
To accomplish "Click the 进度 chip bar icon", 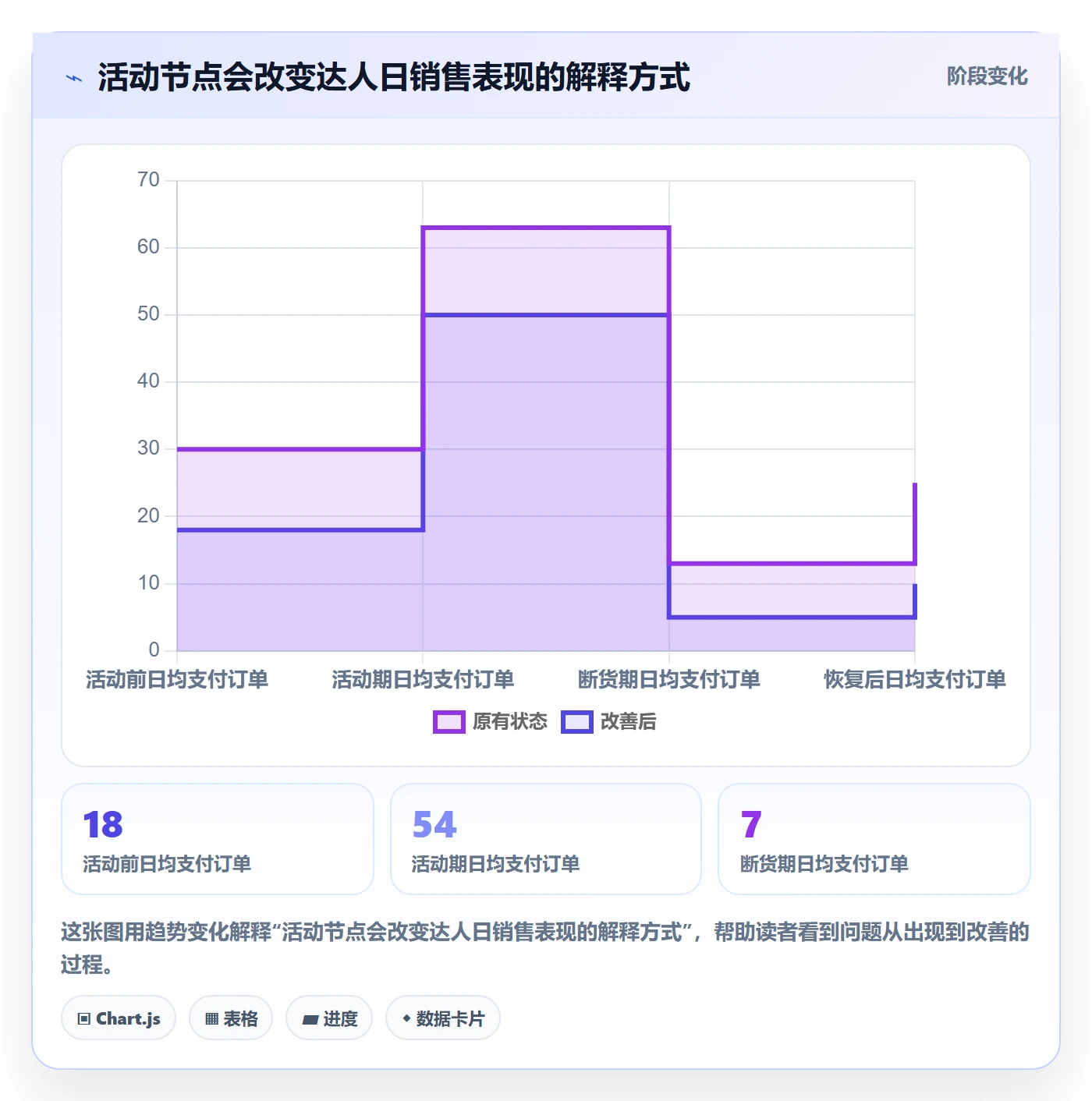I will tap(310, 1019).
